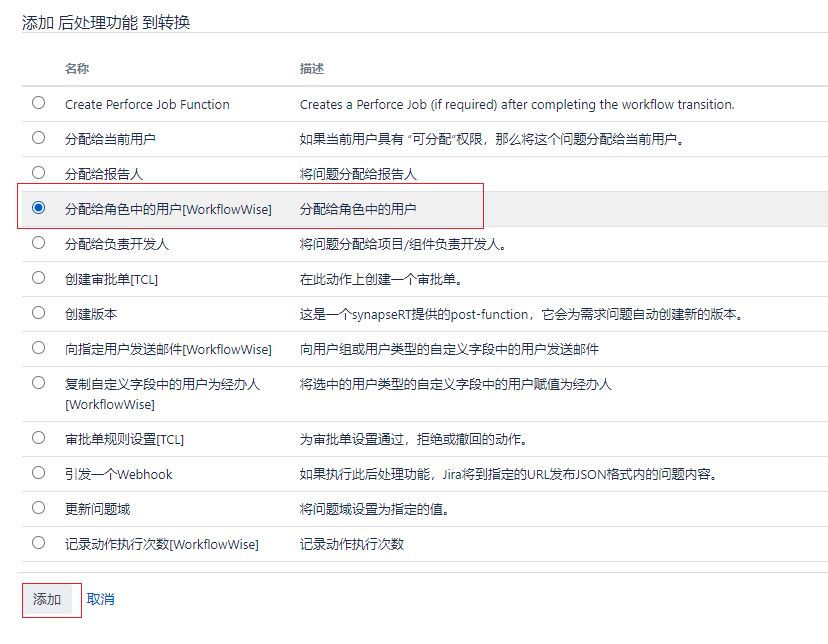Select the Create Perforce Job Function radio button
Viewport: 828px width, 644px height.
pos(38,103)
